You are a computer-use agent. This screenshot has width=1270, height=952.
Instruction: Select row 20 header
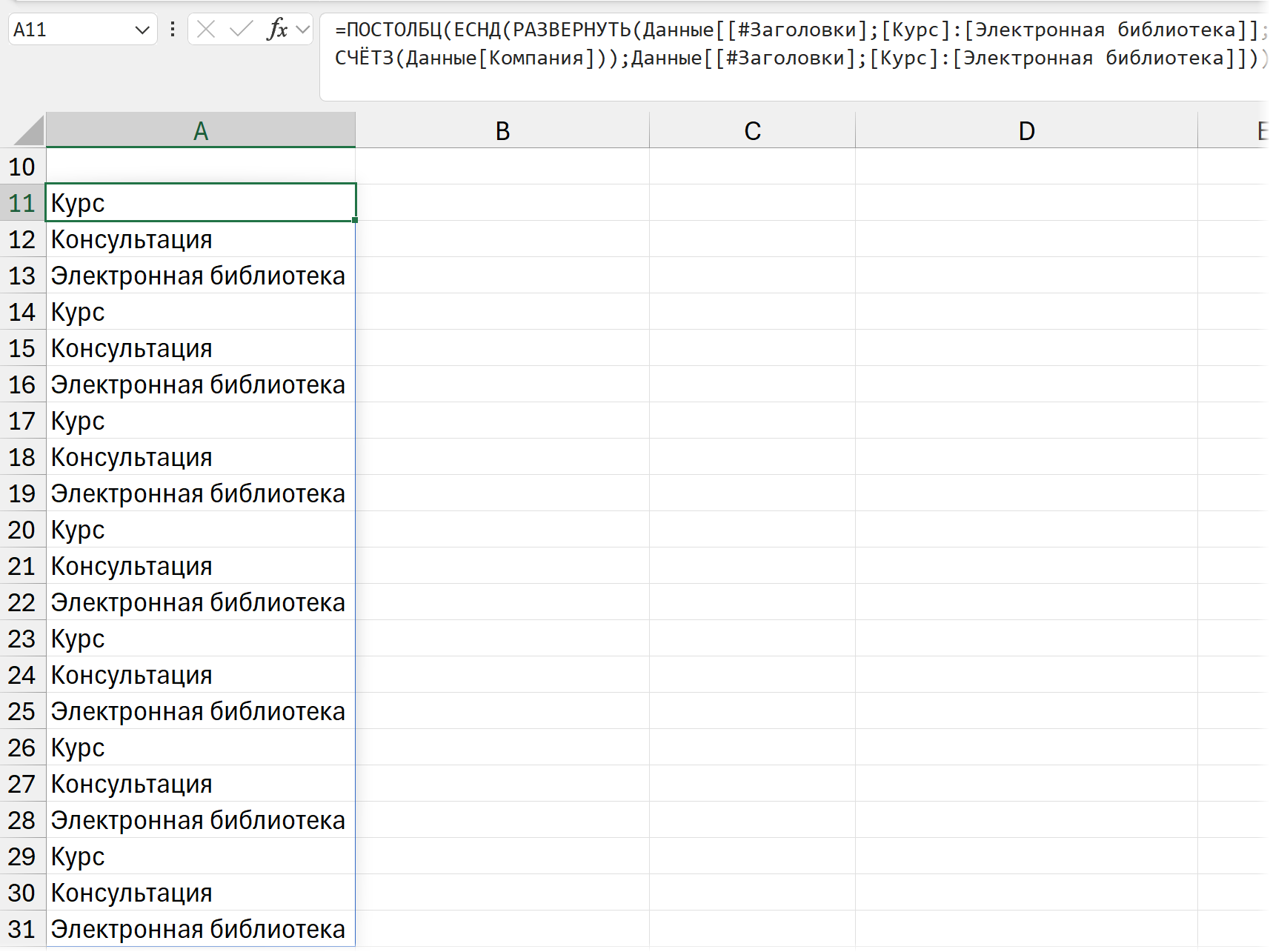(x=22, y=530)
